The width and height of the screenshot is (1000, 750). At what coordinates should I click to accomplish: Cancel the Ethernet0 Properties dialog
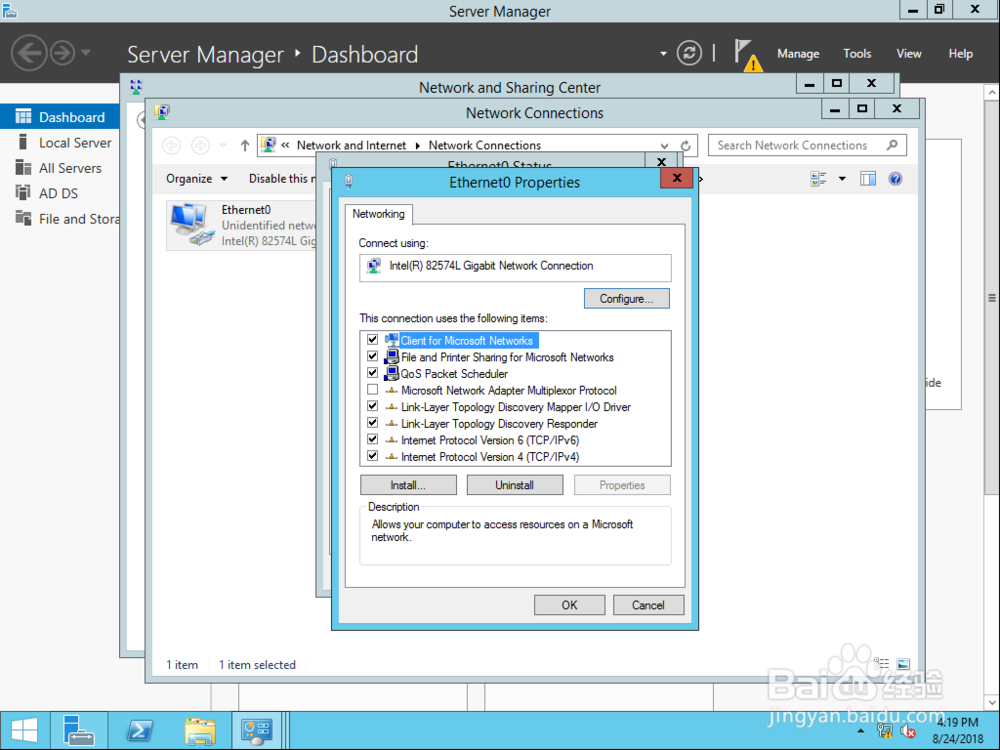tap(648, 605)
